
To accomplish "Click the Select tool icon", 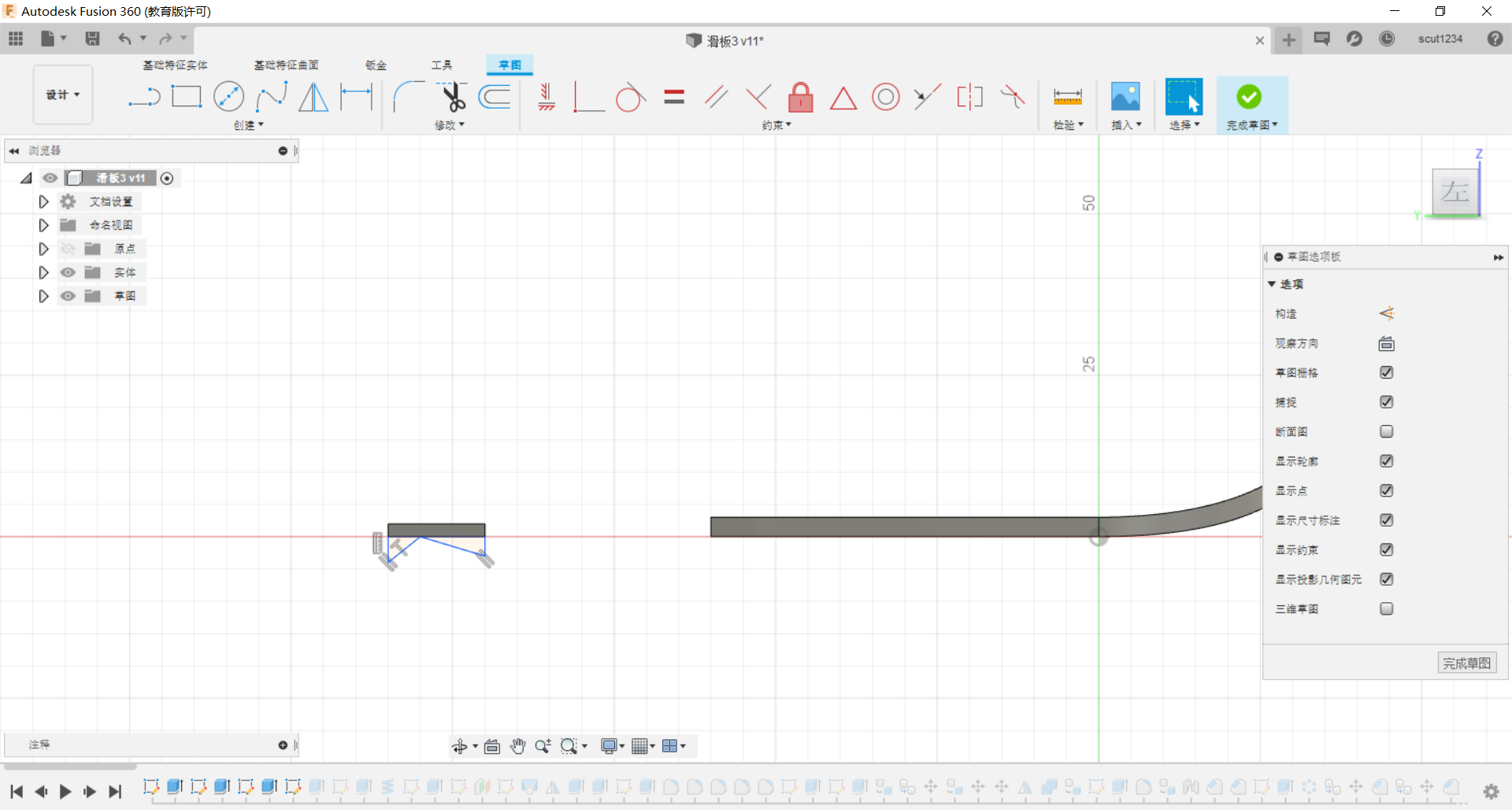I will [x=1184, y=97].
